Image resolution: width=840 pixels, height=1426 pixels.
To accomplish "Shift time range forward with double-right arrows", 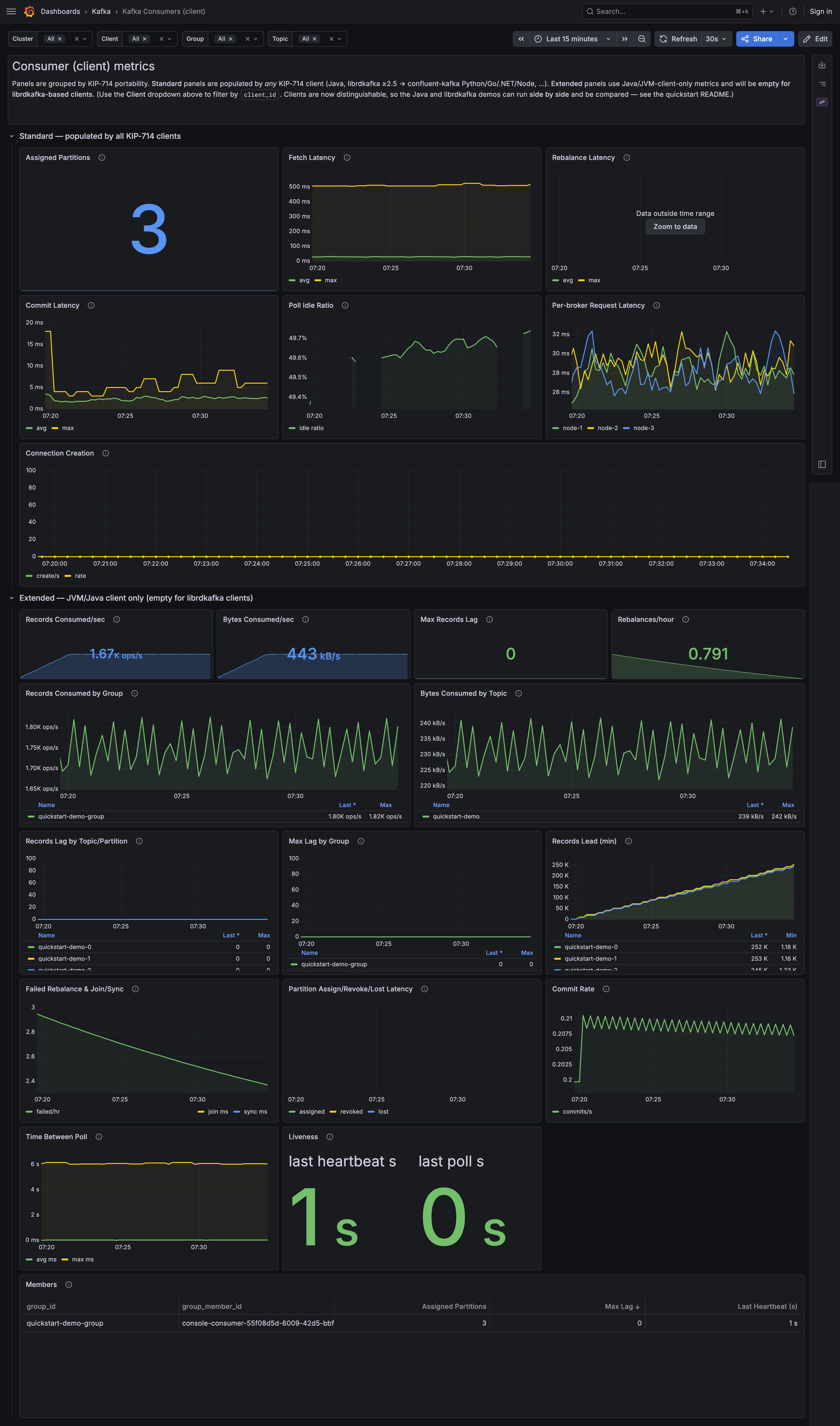I will click(624, 39).
